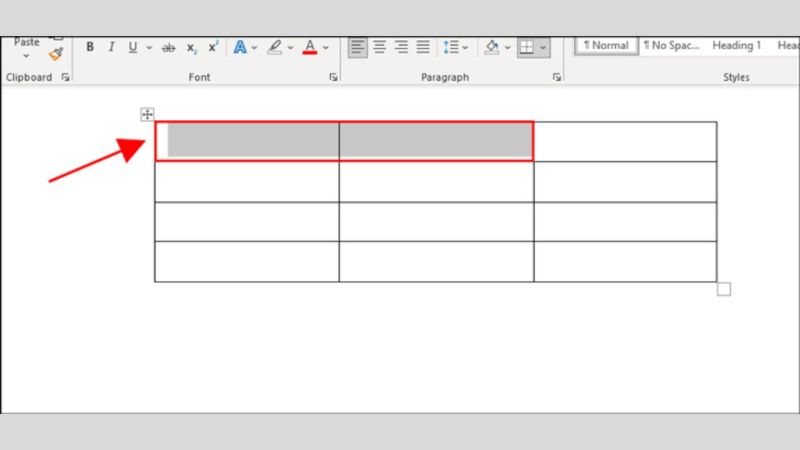Apply Shading fill color

(492, 47)
